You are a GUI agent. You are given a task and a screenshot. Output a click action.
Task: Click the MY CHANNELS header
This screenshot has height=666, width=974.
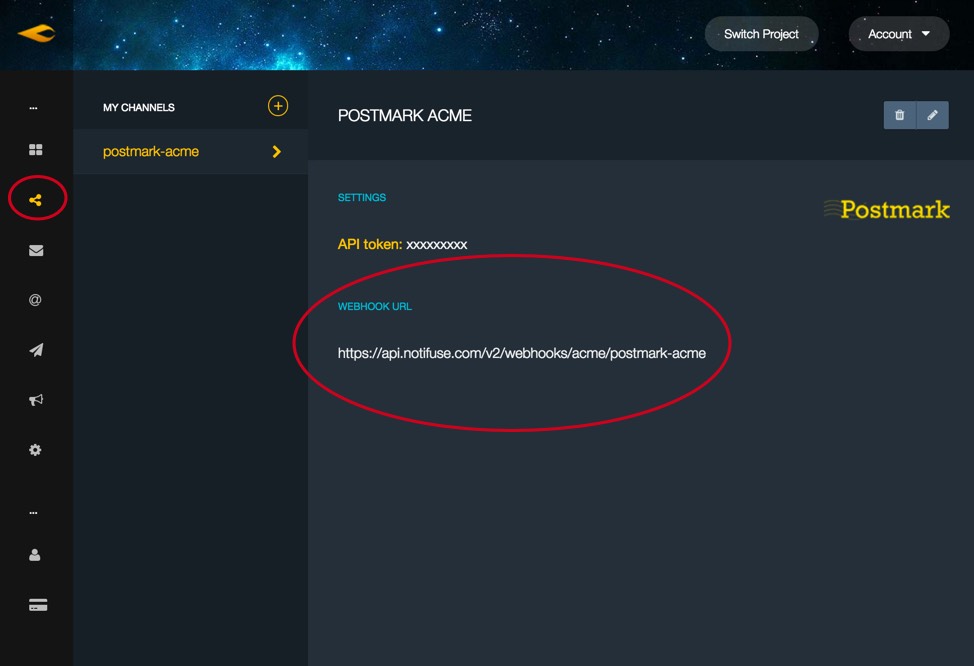coord(139,107)
